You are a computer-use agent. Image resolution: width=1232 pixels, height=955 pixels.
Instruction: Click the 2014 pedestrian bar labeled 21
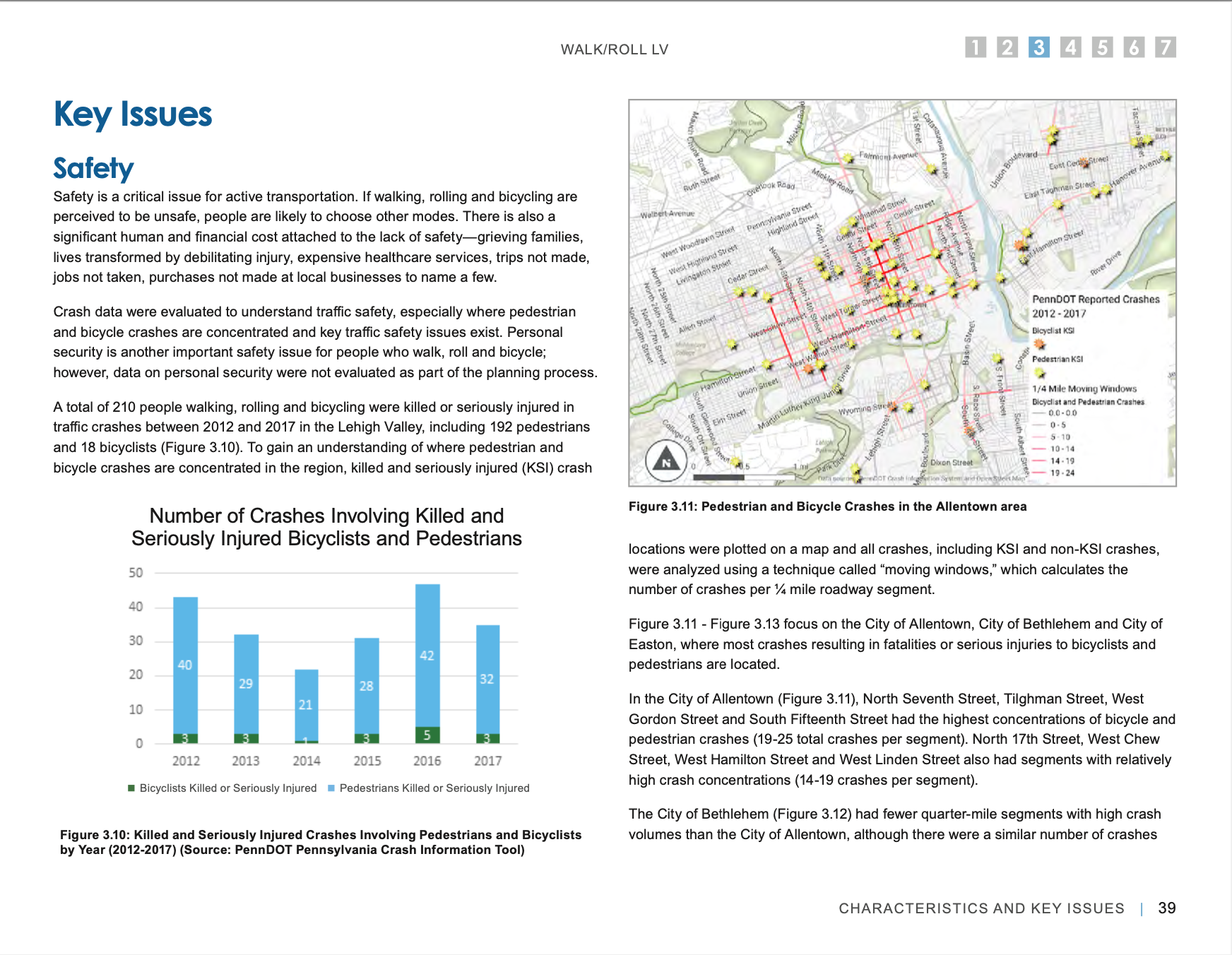[306, 705]
